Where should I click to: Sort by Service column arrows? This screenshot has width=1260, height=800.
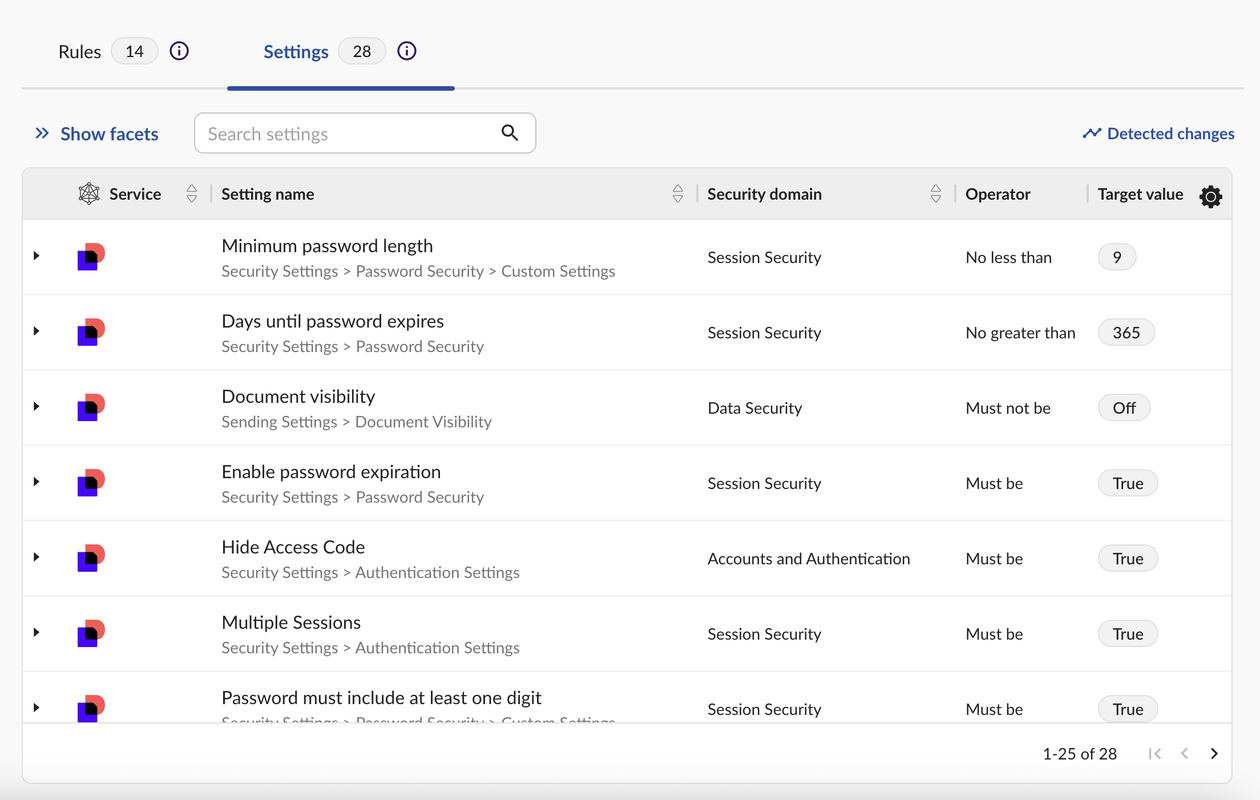[191, 194]
